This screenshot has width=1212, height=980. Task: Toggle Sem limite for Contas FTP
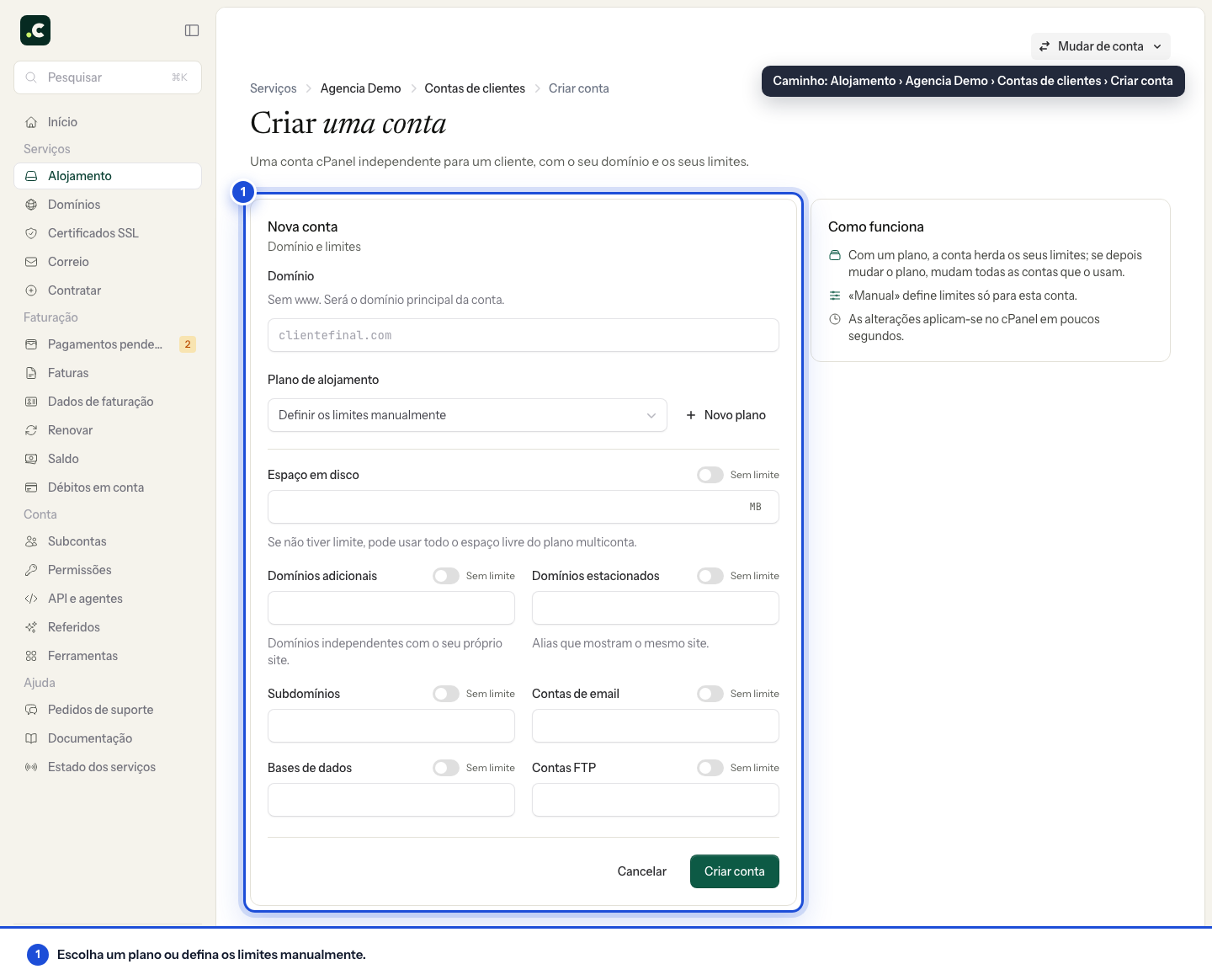[x=710, y=768]
